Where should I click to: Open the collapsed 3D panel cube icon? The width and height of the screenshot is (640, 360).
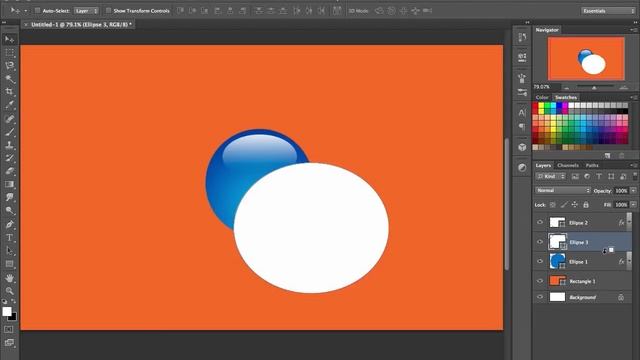(x=522, y=147)
